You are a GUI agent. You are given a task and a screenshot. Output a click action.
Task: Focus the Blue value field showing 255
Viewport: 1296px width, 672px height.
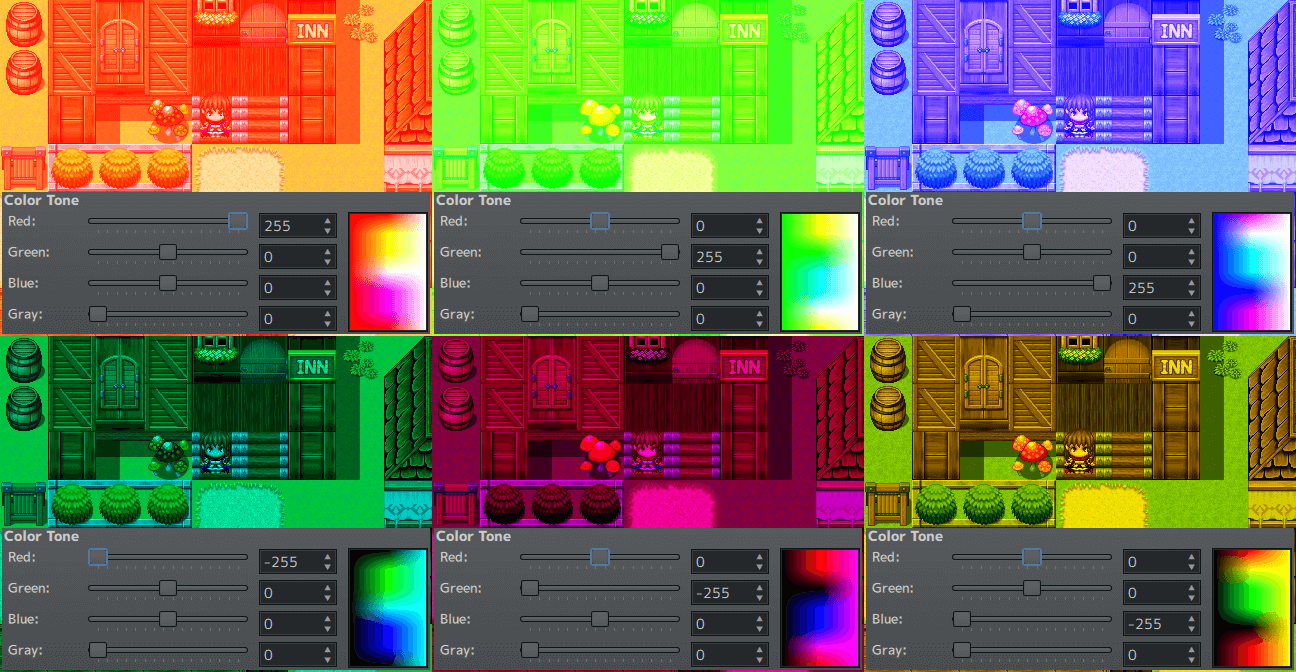(1161, 288)
